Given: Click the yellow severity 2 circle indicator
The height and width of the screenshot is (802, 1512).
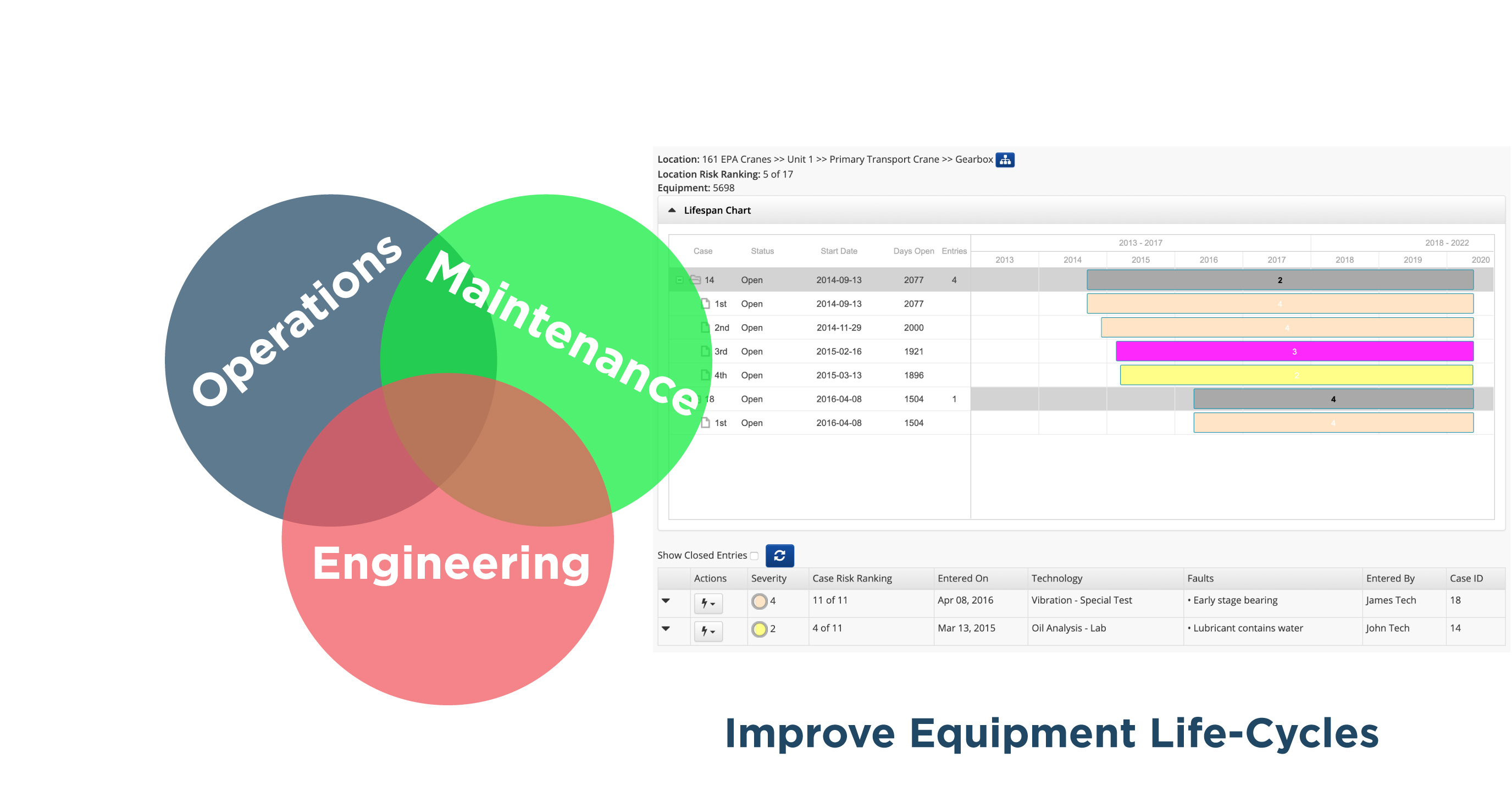Looking at the screenshot, I should coord(760,629).
